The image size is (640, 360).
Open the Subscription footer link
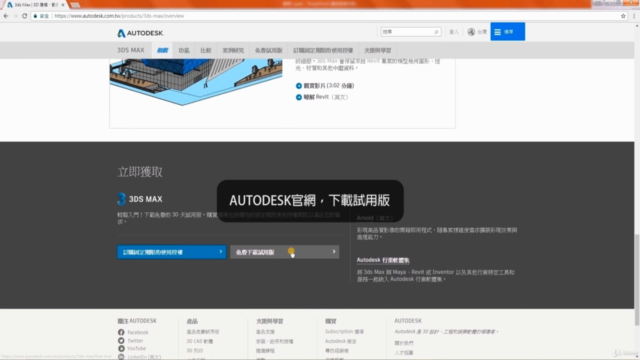(344, 331)
